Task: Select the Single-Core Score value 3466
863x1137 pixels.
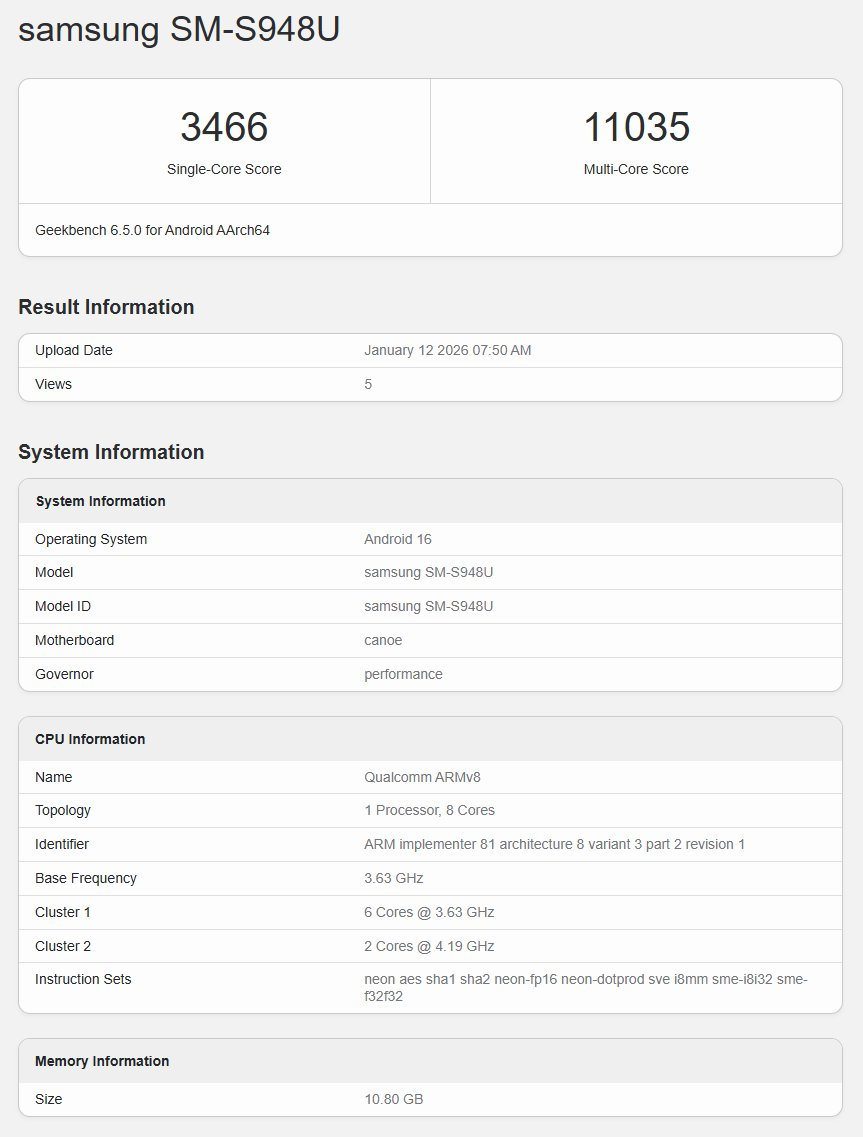Action: (x=225, y=127)
